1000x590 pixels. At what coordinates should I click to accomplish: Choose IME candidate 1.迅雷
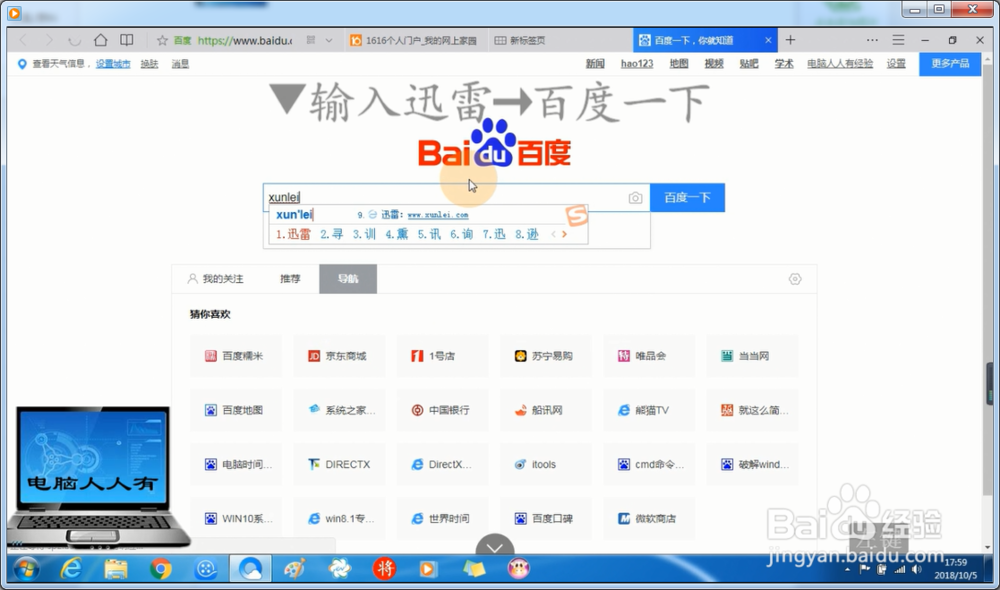coord(293,234)
